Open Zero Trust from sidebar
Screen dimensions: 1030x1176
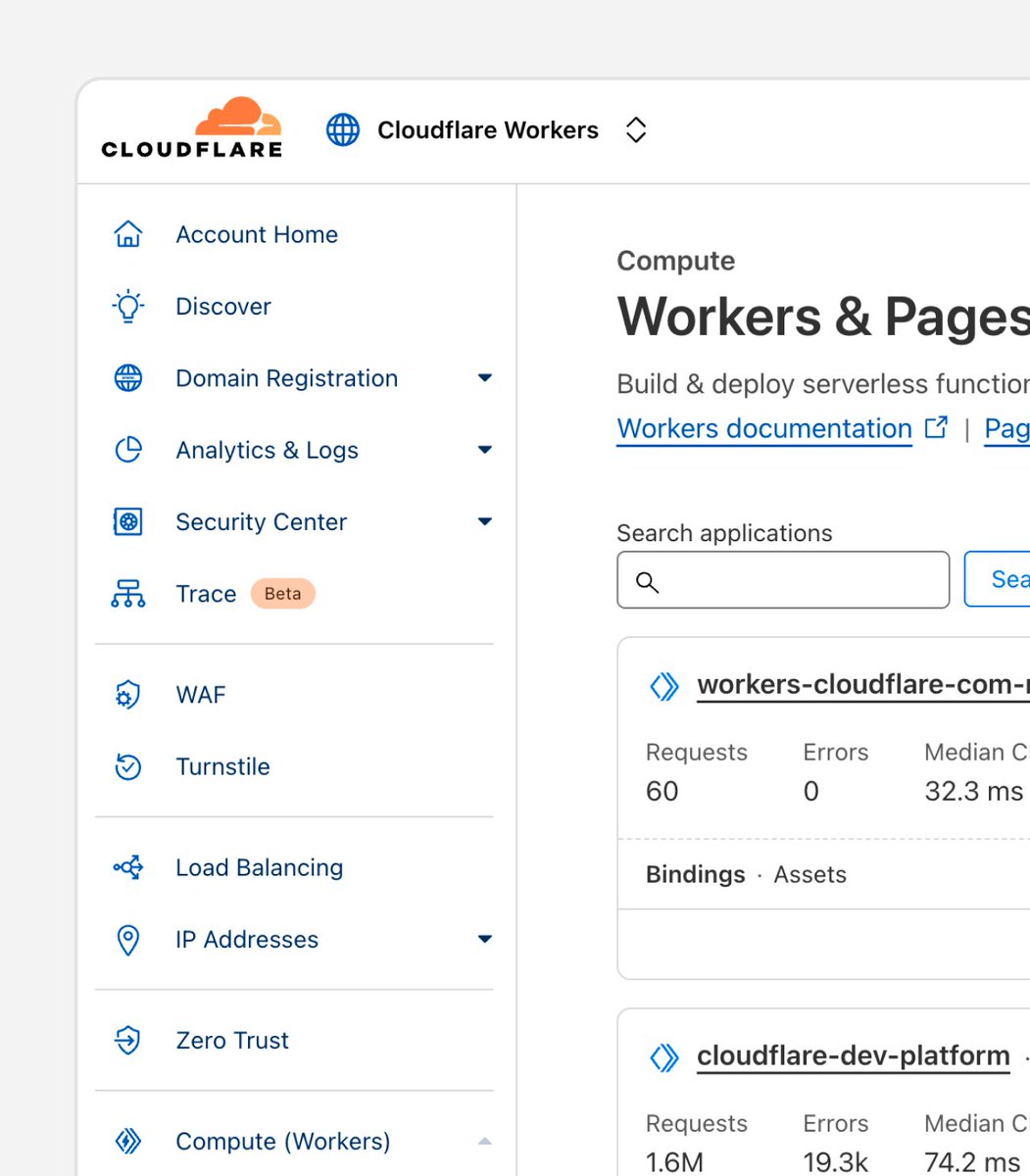pos(232,1040)
